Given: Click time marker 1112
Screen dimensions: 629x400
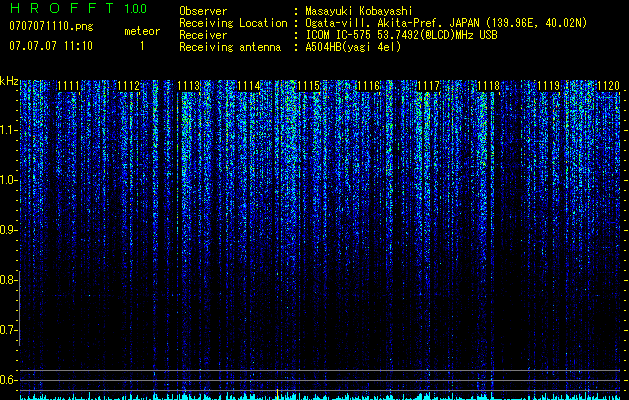Looking at the screenshot, I should pos(128,86).
